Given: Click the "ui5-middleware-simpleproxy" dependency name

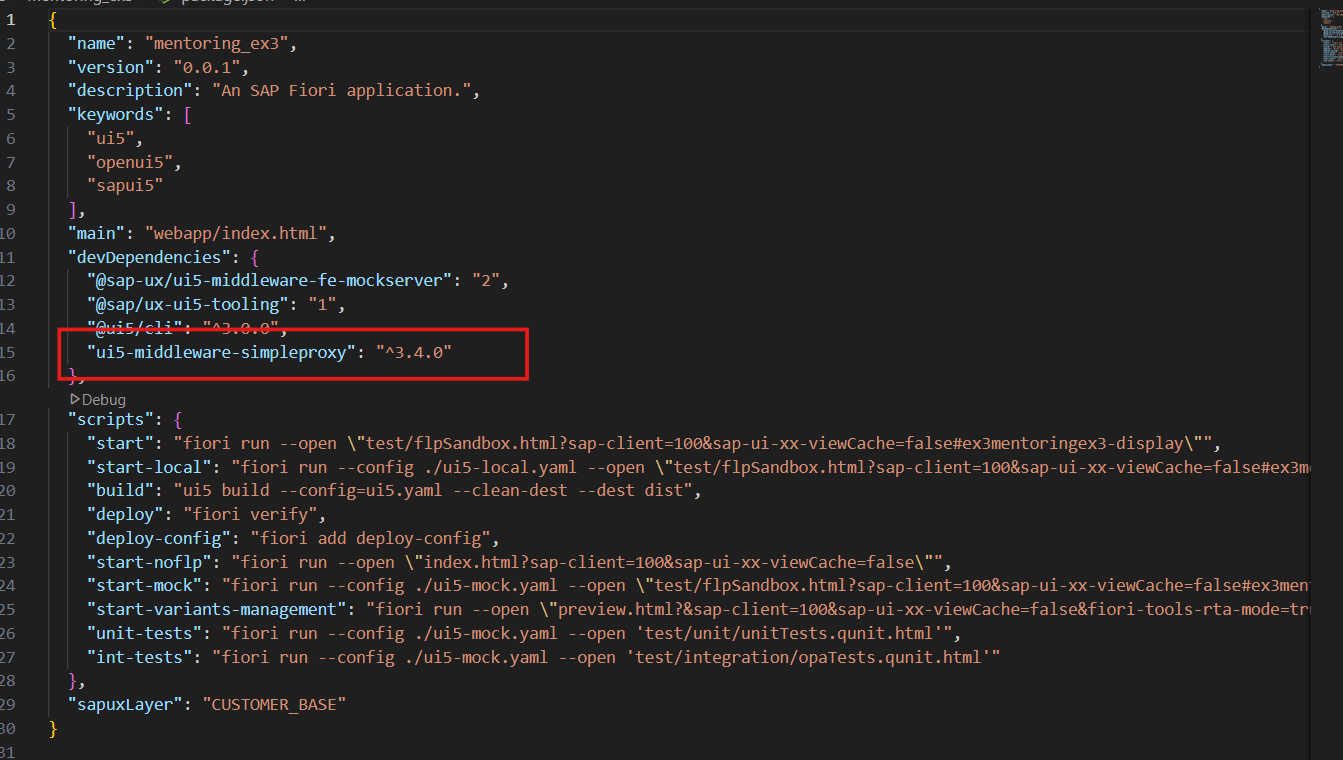Looking at the screenshot, I should click(222, 352).
